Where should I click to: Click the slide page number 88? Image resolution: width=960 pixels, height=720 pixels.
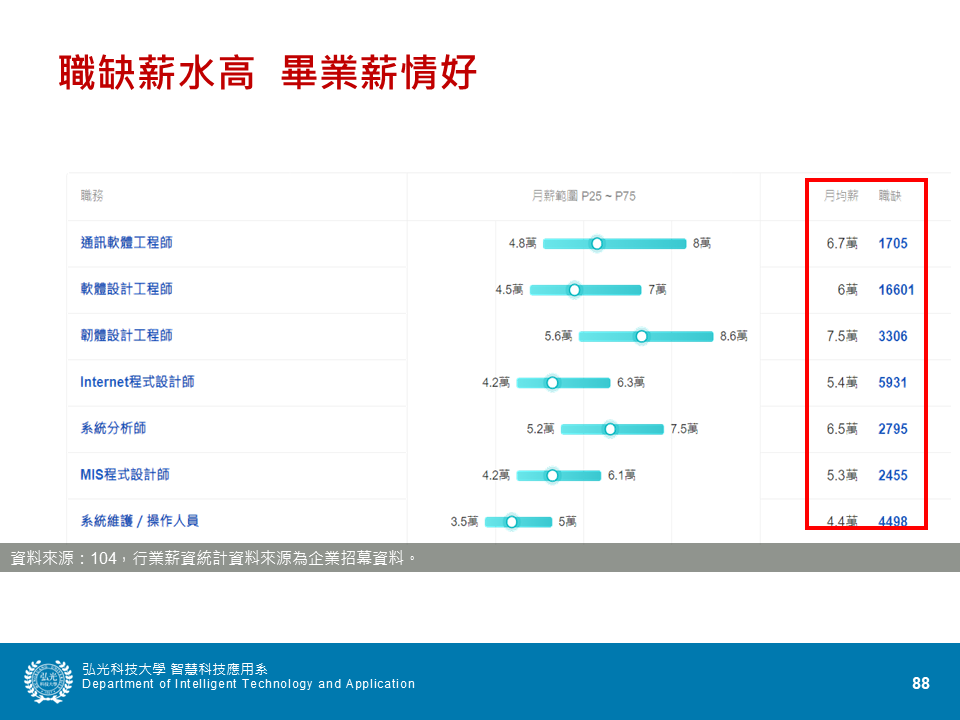(920, 683)
